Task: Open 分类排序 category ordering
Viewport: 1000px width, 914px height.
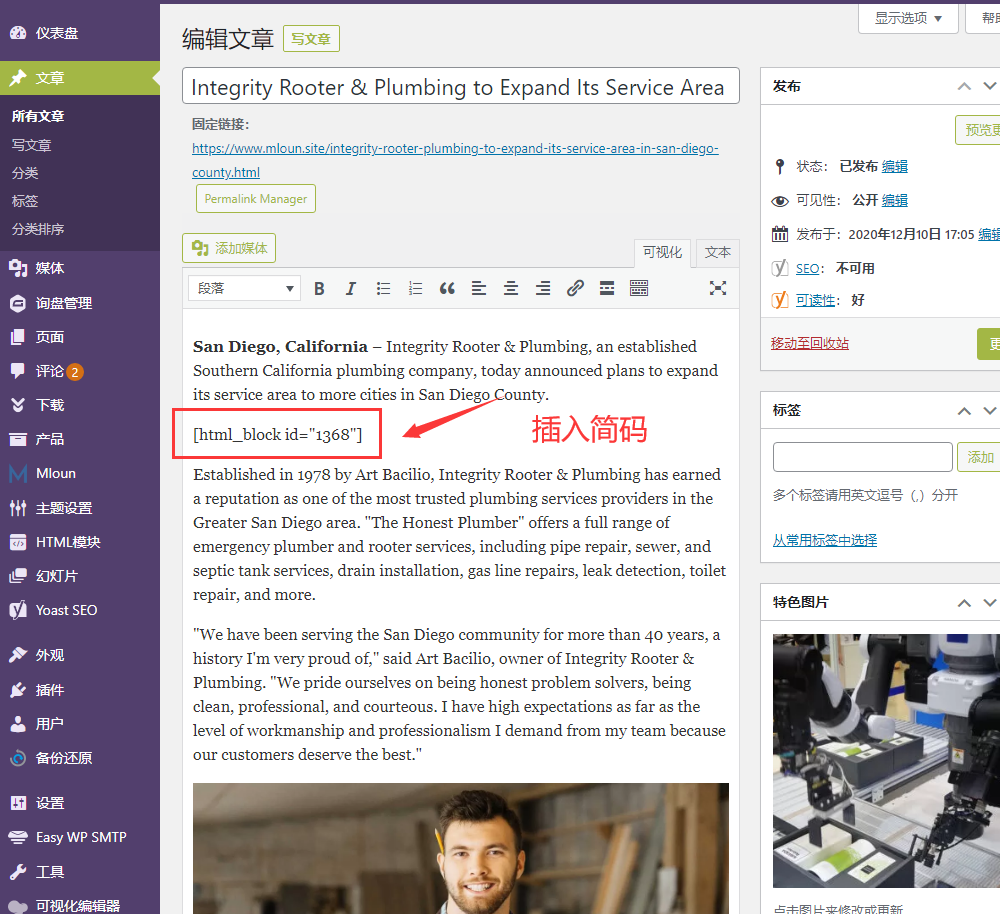Action: (x=38, y=230)
